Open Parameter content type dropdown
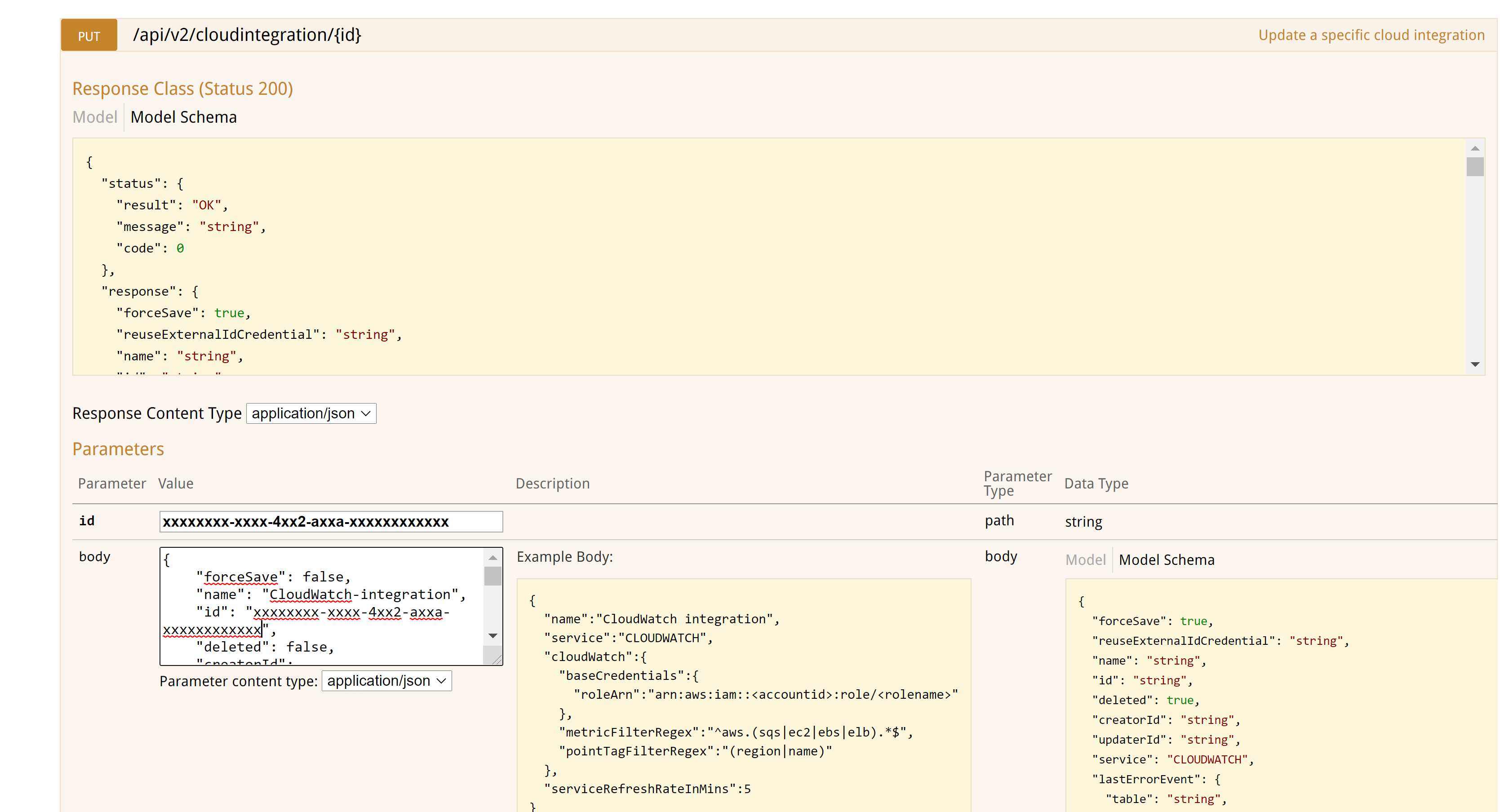Viewport: 1500px width, 812px height. pyautogui.click(x=386, y=681)
